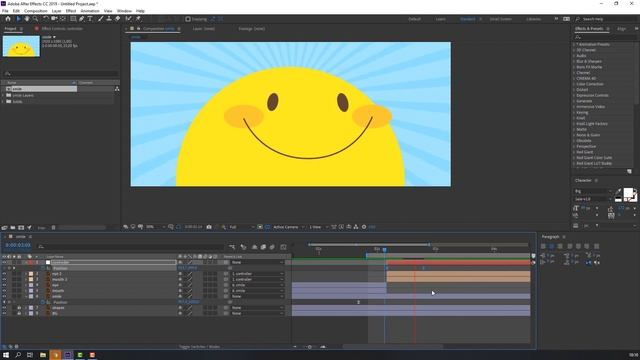Open the Active Camera view dropdown
The image size is (640, 360).
pos(288,227)
